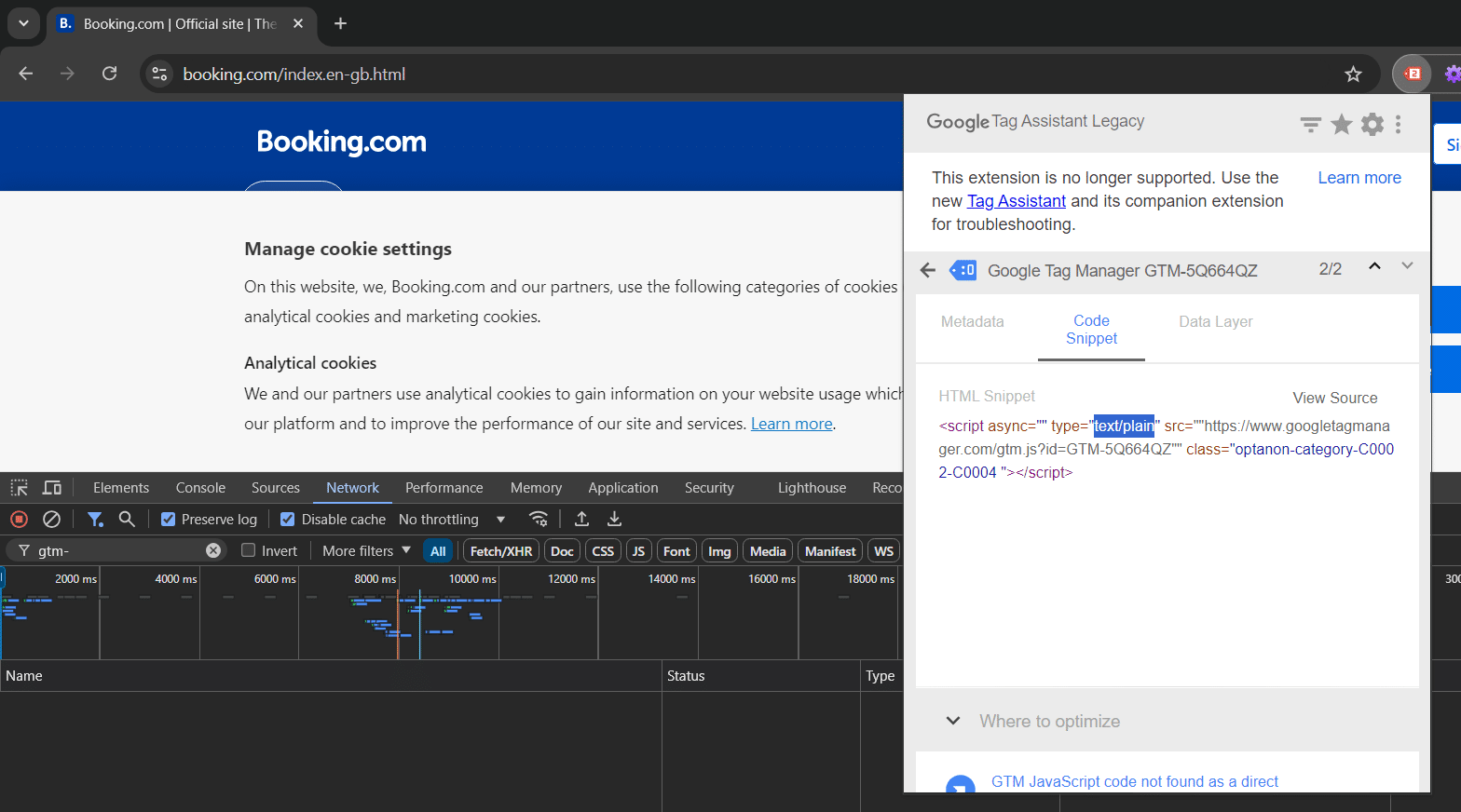Image resolution: width=1461 pixels, height=812 pixels.
Task: Open the Application panel
Action: tap(623, 488)
